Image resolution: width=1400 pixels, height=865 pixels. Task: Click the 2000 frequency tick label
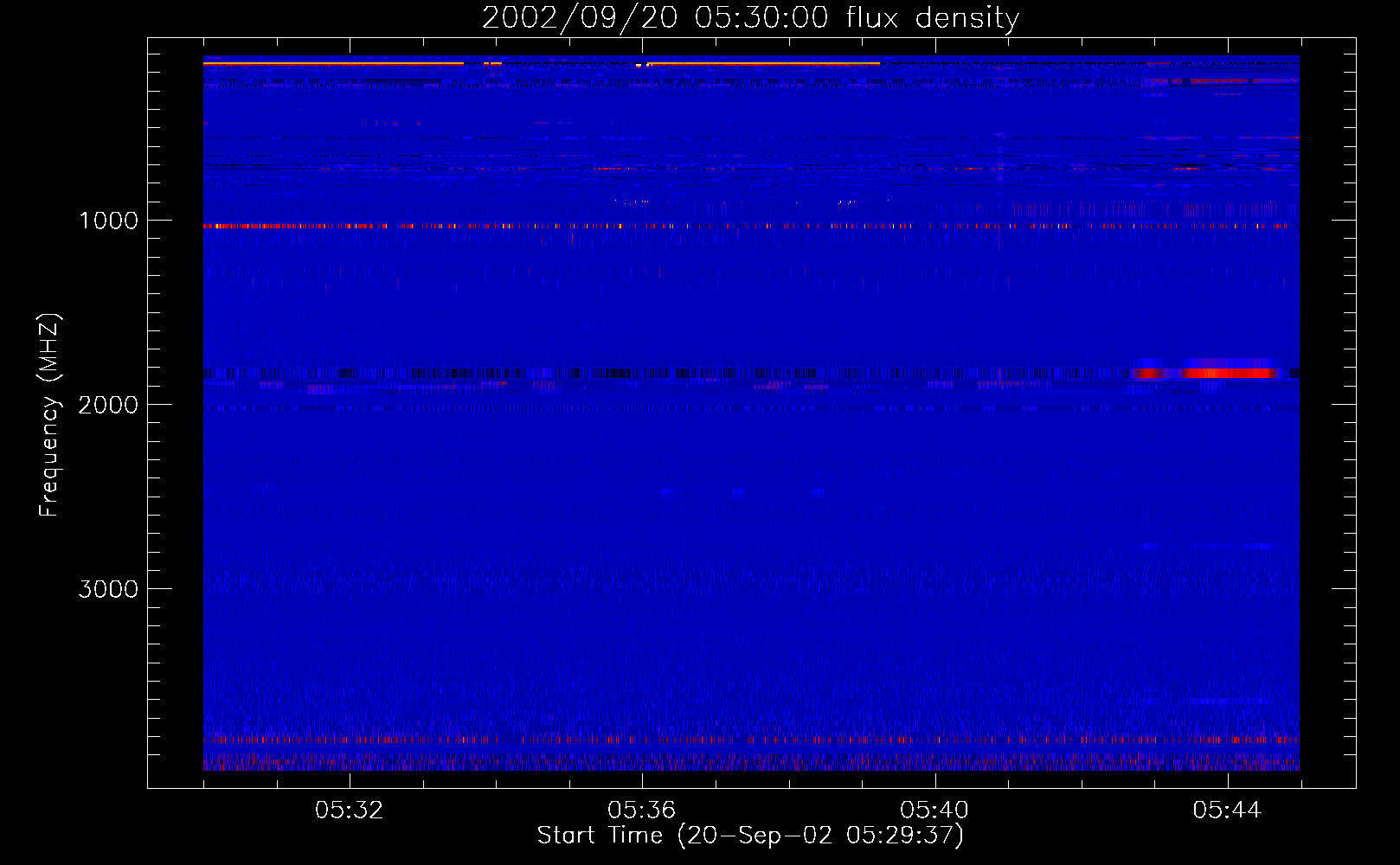(108, 405)
